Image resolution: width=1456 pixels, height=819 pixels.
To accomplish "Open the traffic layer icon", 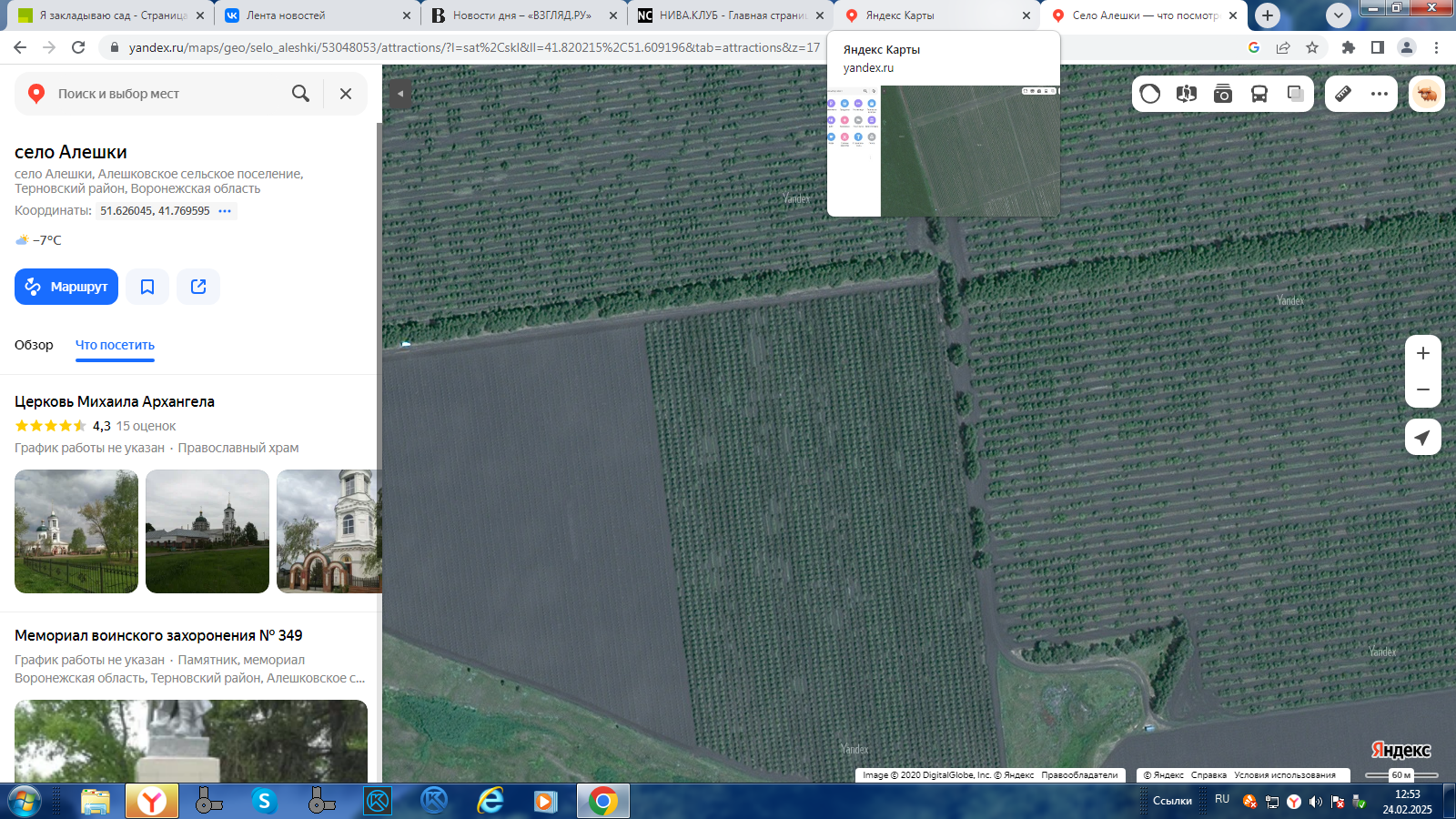I will click(1150, 94).
